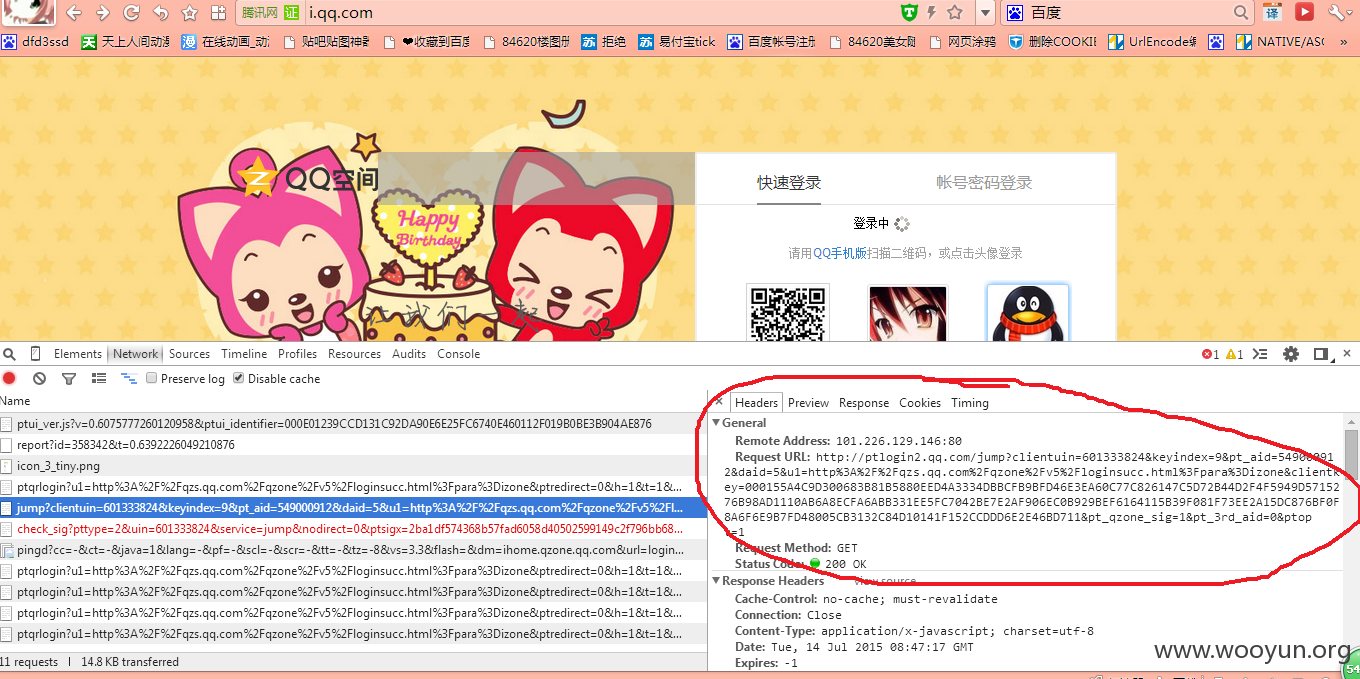1360x679 pixels.
Task: Click the magnifier icon in the Baidu search box
Action: pos(1241,13)
